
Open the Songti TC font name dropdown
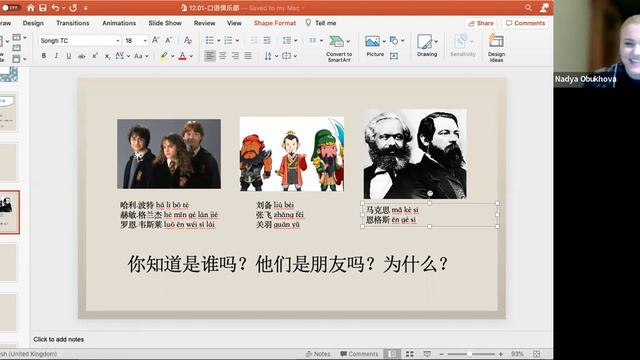click(x=118, y=40)
